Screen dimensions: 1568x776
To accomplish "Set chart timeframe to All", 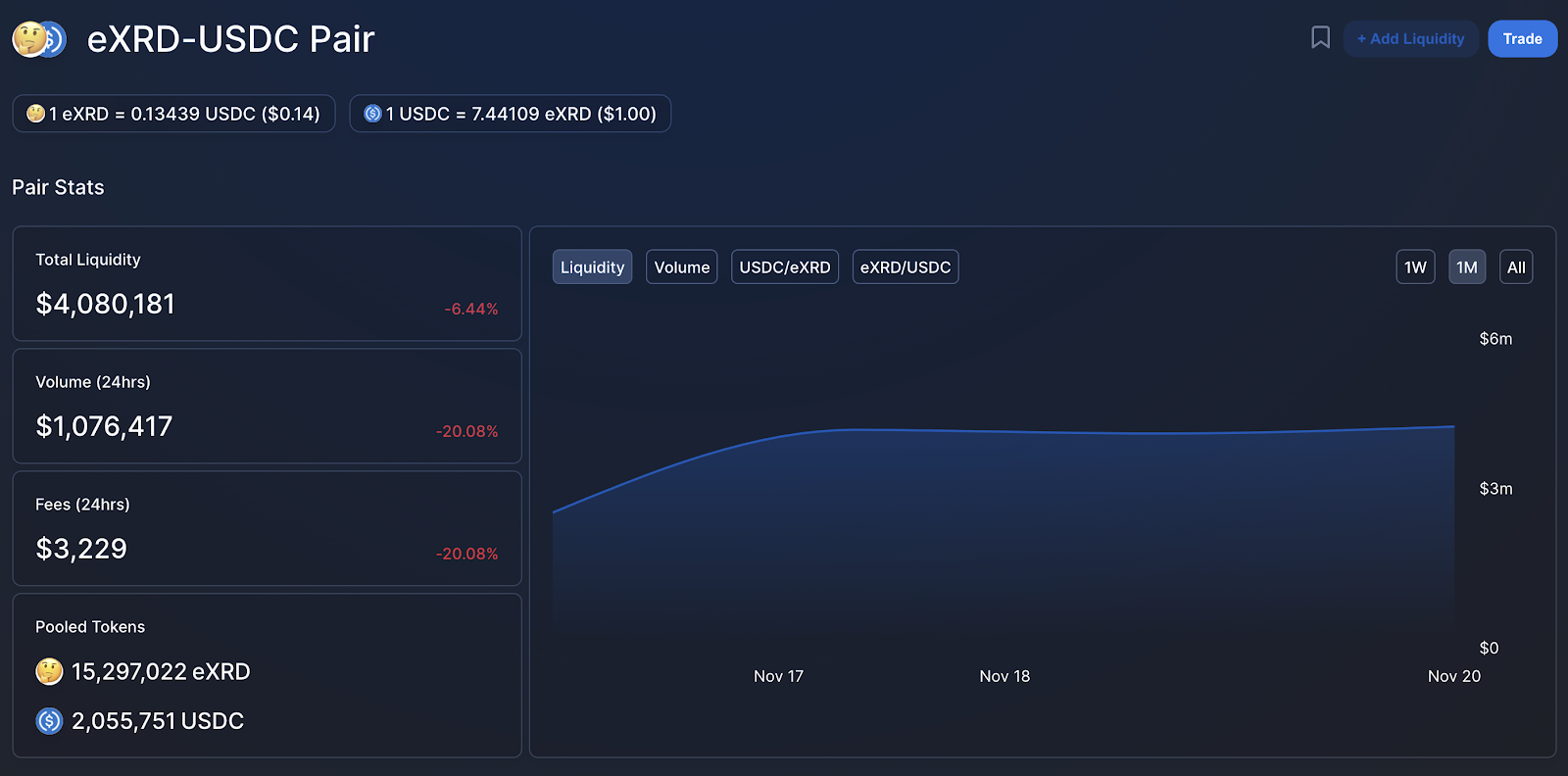I will [x=1516, y=267].
